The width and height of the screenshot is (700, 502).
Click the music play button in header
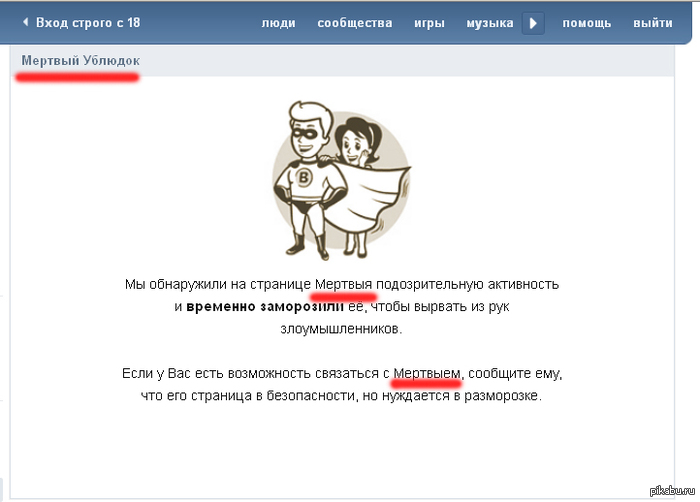[533, 23]
